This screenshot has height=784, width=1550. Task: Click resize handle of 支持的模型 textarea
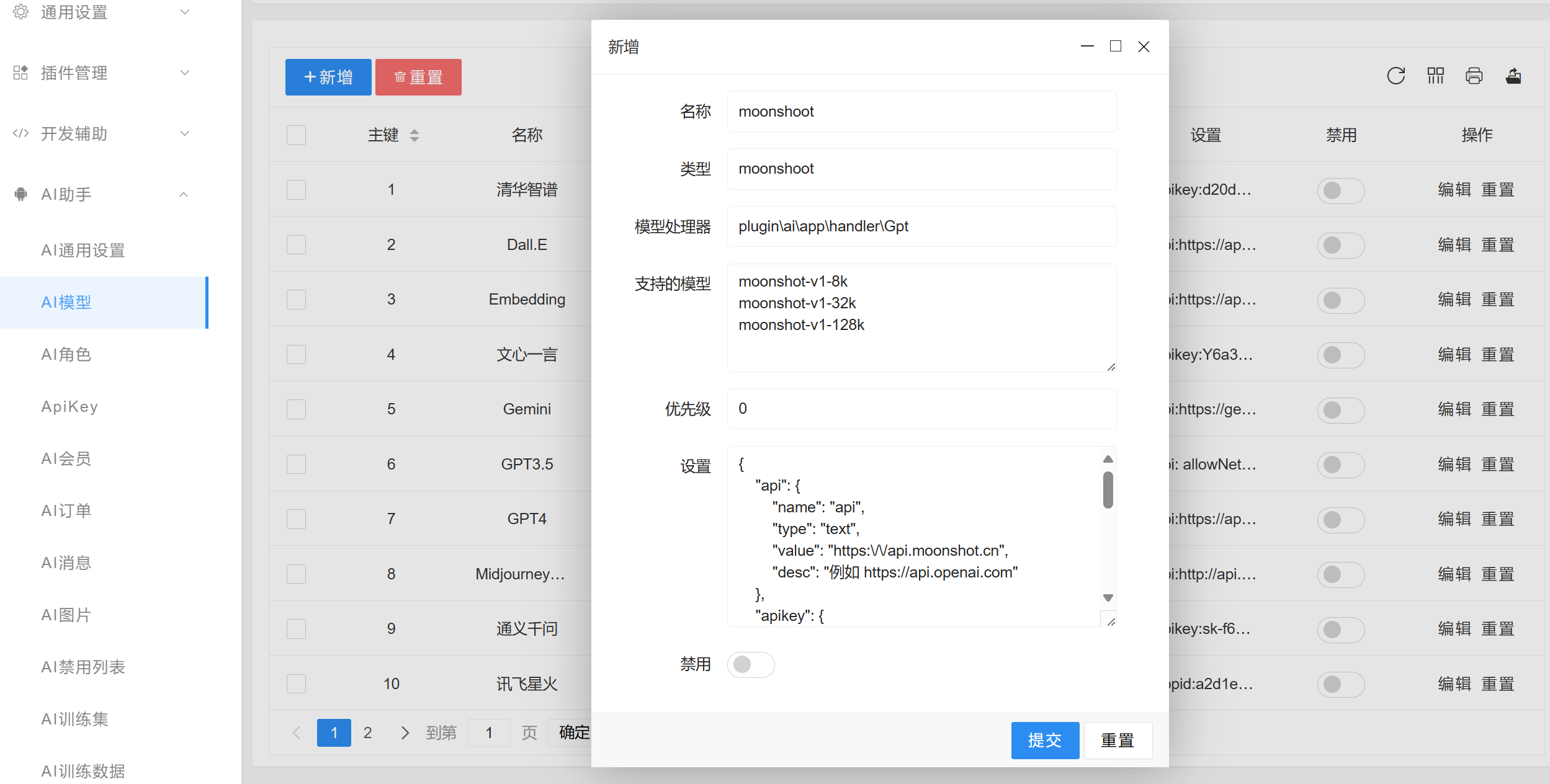1111,367
